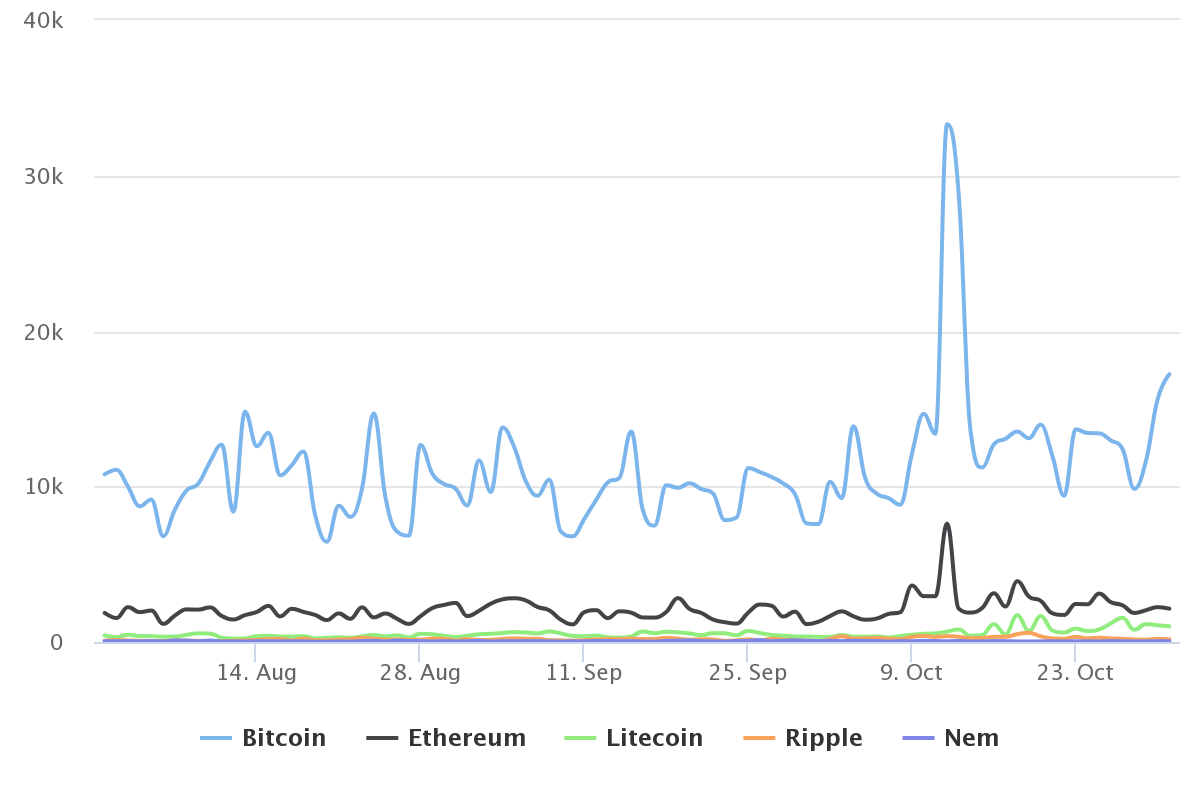Screen dimensions: 1200x800
Task: Click the green Litecoin legend line marker
Action: point(580,738)
